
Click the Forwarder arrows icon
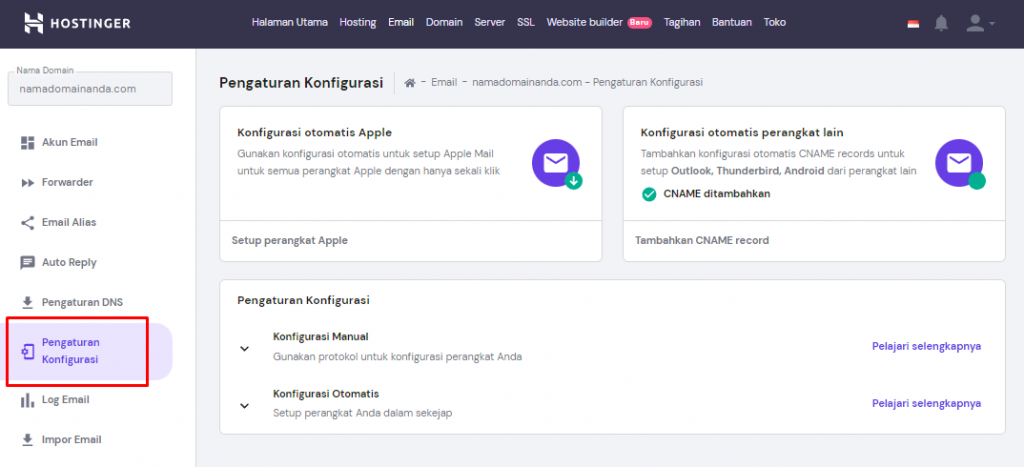pos(28,182)
